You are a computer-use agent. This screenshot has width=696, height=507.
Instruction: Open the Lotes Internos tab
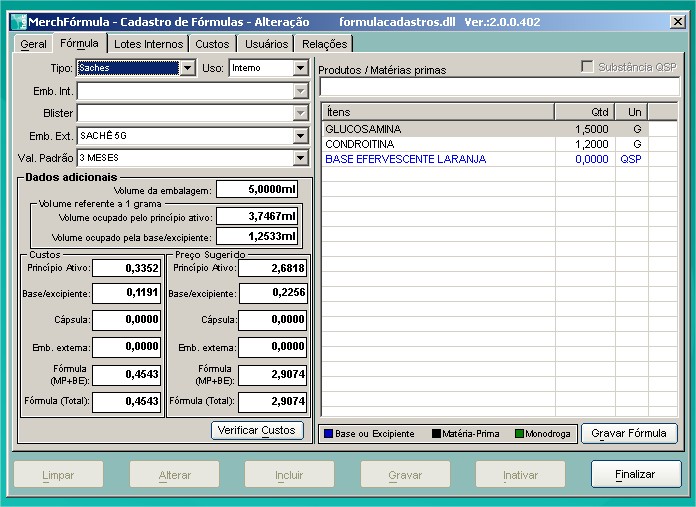coord(148,44)
